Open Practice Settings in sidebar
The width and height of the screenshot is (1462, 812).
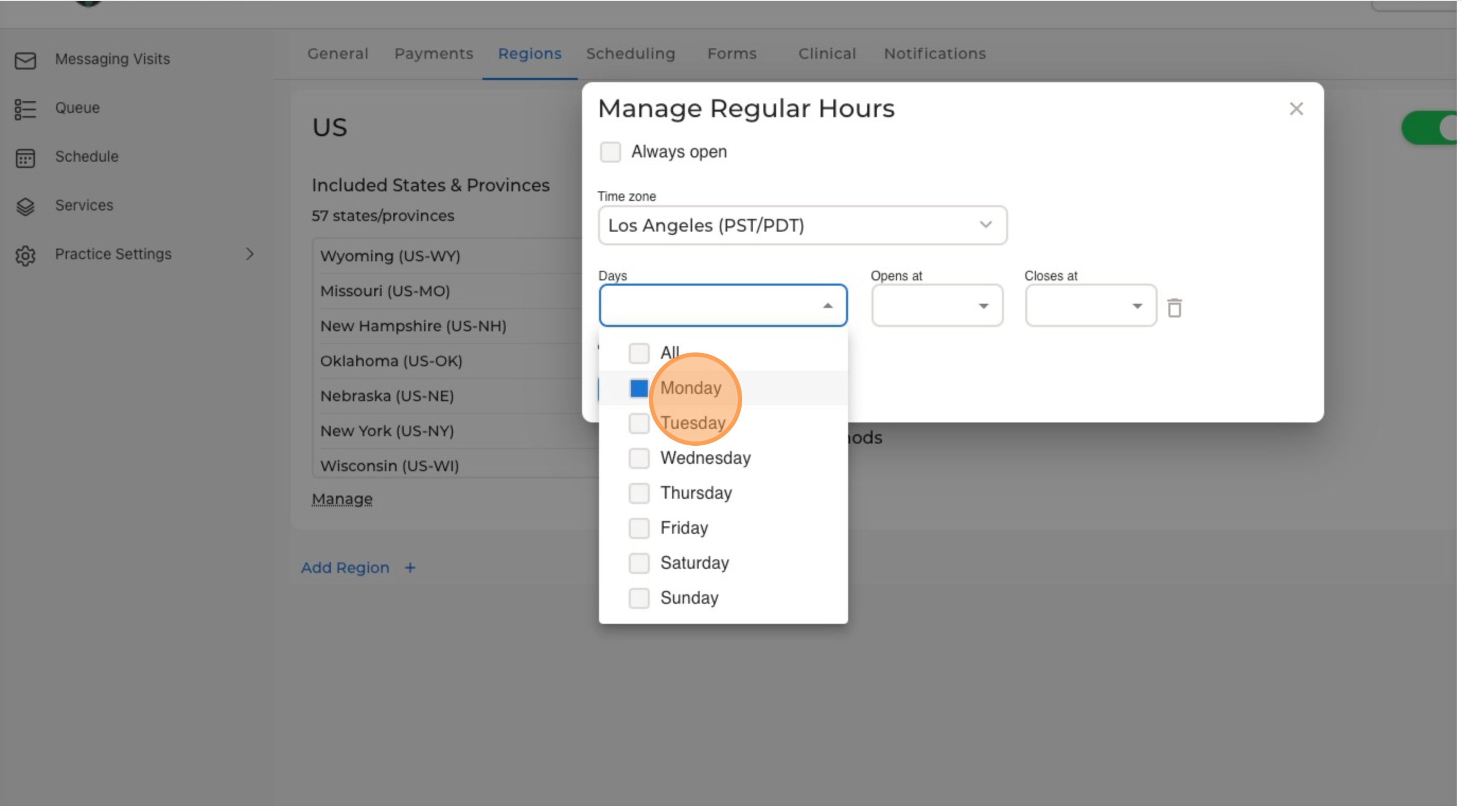pos(113,254)
